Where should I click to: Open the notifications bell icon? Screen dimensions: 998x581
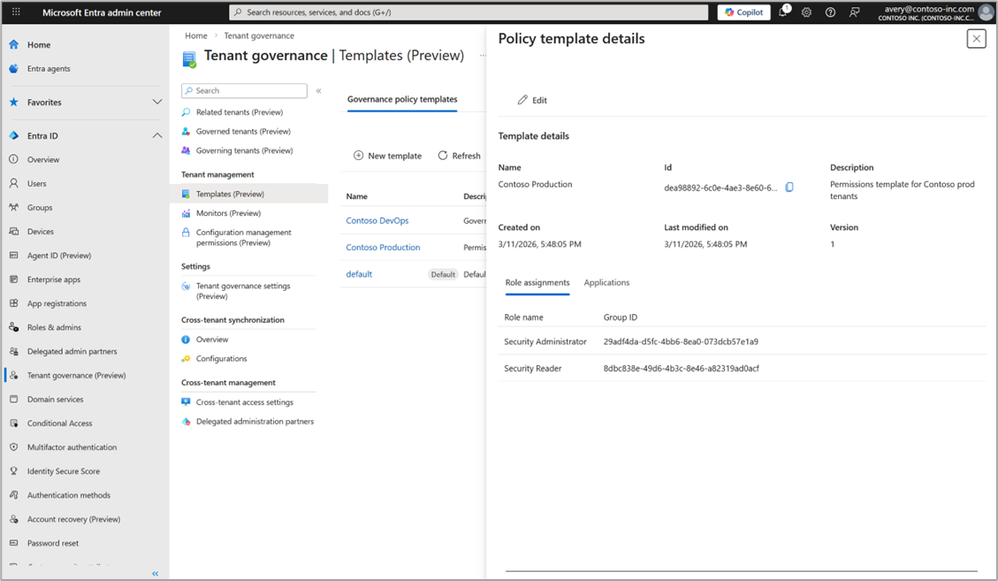(784, 12)
